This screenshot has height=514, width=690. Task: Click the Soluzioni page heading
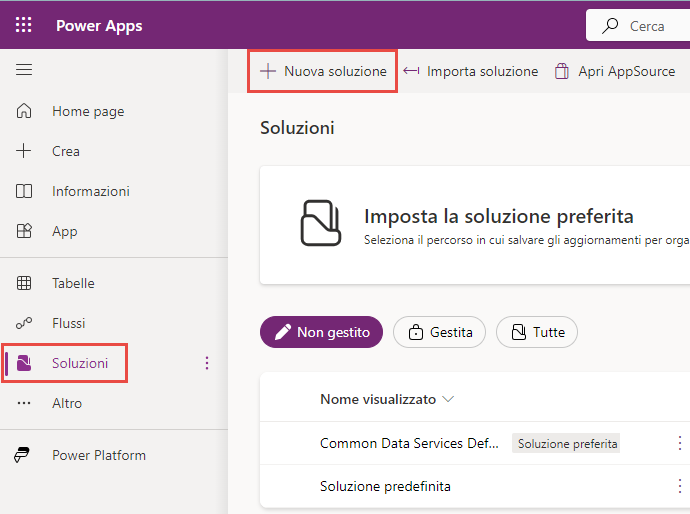[297, 128]
